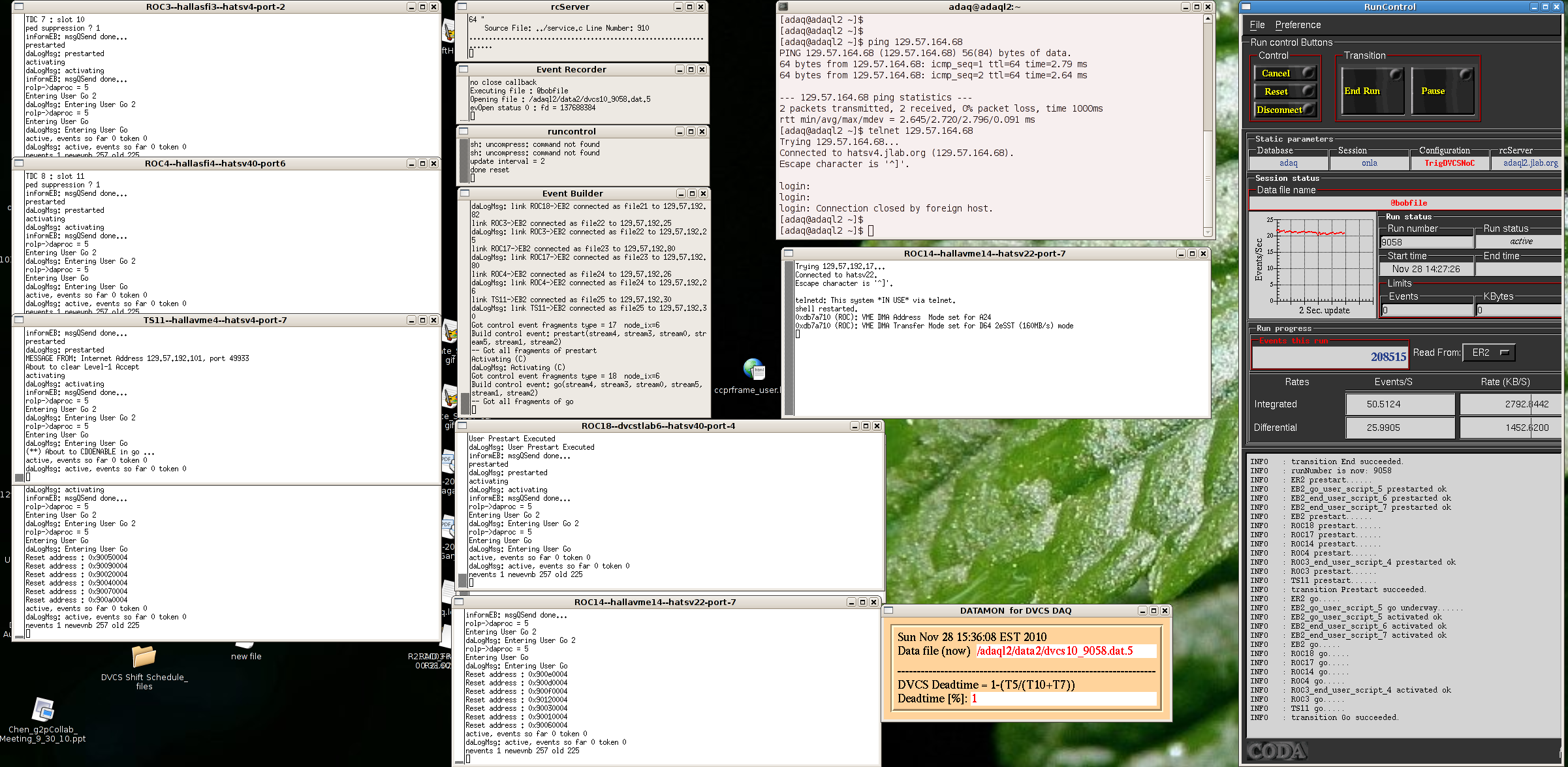Open window menu icon of RunControl window
Viewport: 1568px width, 767px height.
(1246, 7)
